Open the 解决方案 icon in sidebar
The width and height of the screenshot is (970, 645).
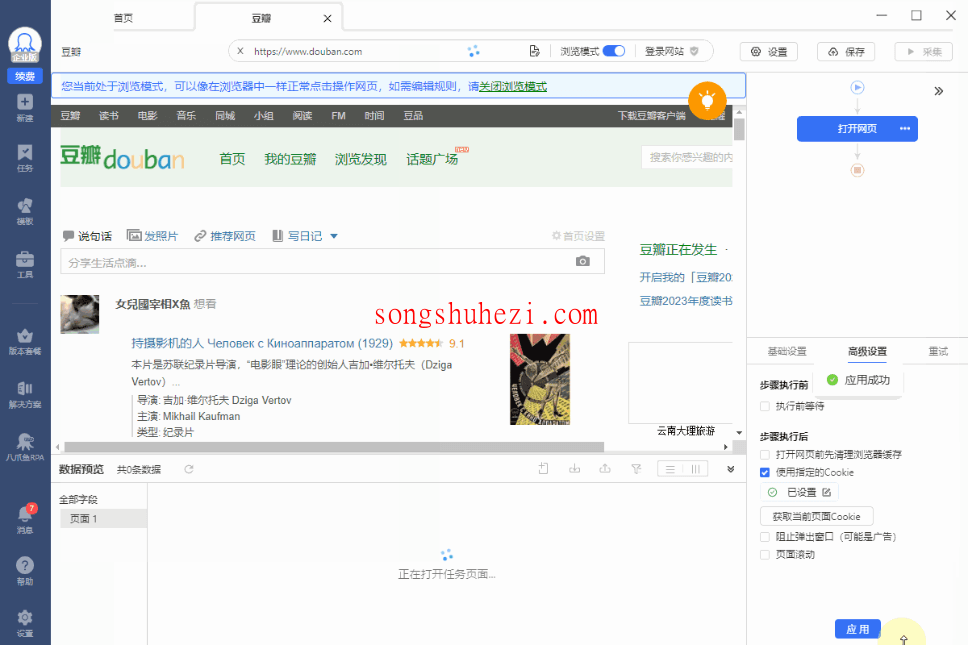tap(25, 395)
